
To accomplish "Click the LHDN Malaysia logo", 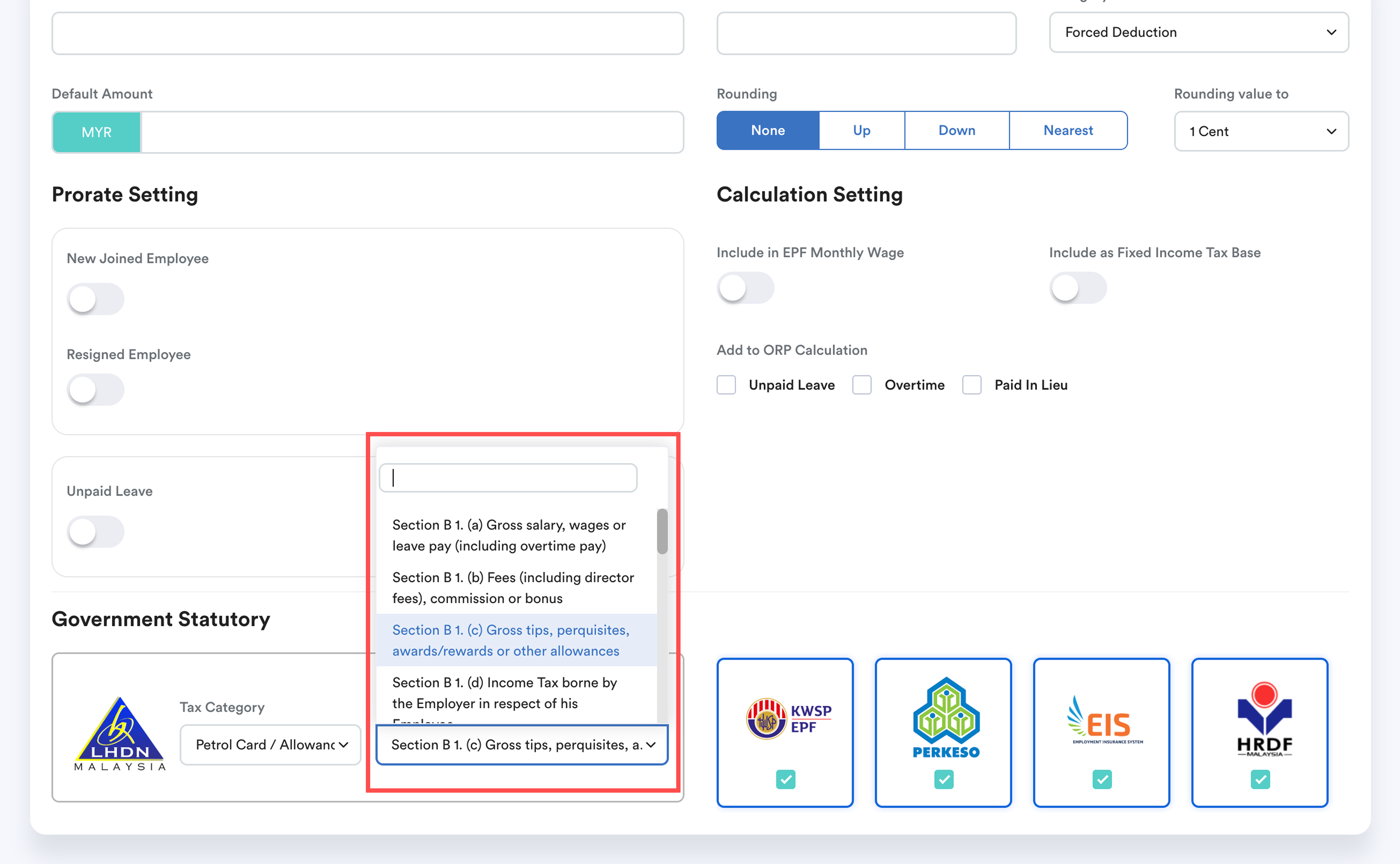I will (120, 733).
